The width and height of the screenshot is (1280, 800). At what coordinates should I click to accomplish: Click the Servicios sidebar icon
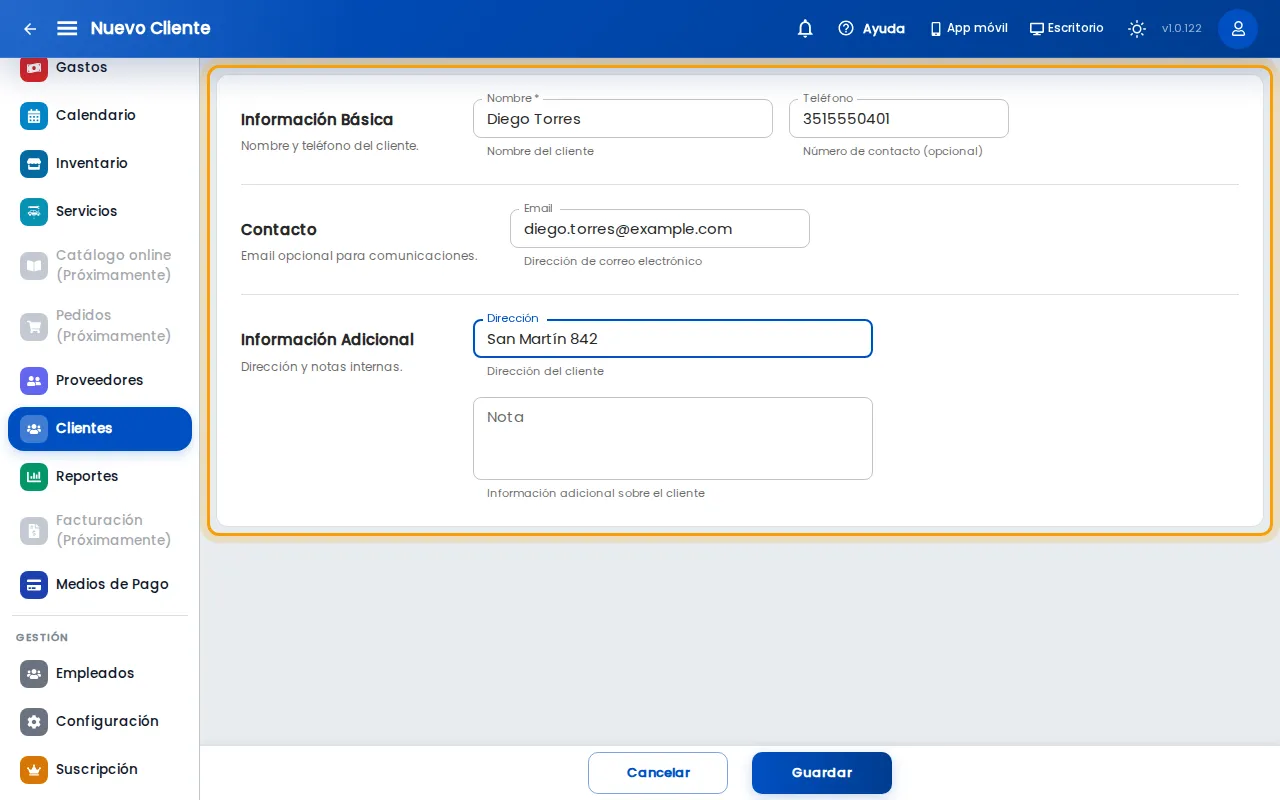point(34,211)
